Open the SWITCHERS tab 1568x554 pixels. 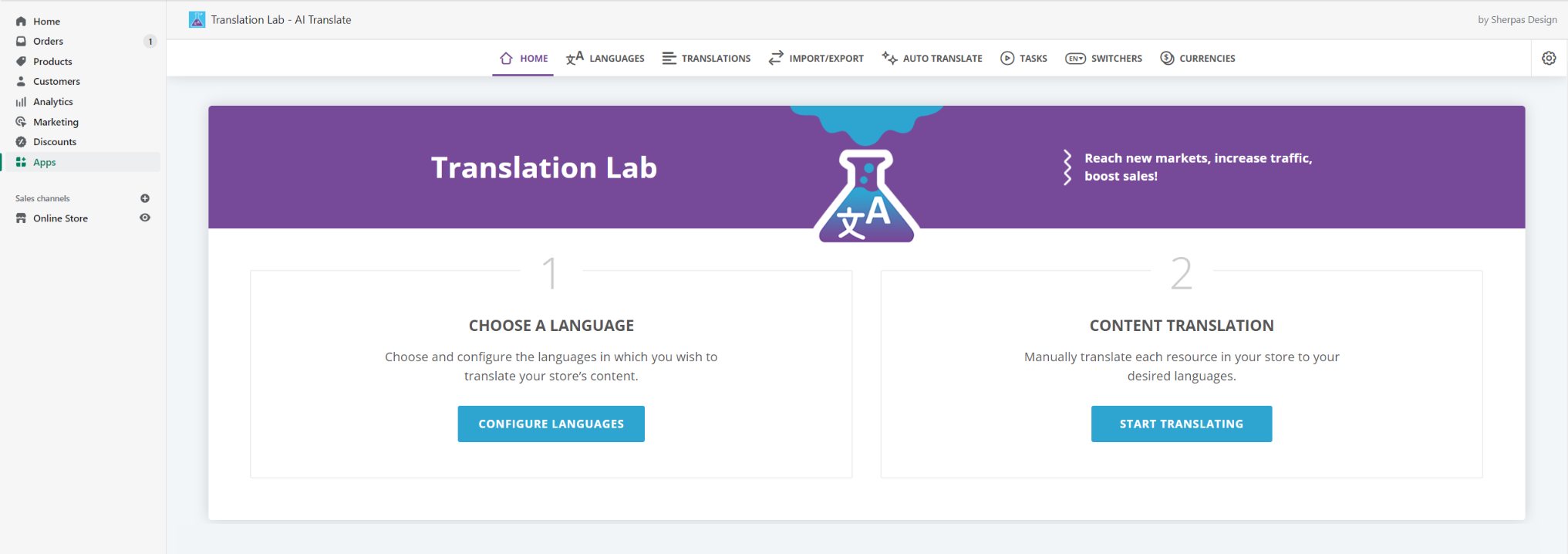(1104, 58)
